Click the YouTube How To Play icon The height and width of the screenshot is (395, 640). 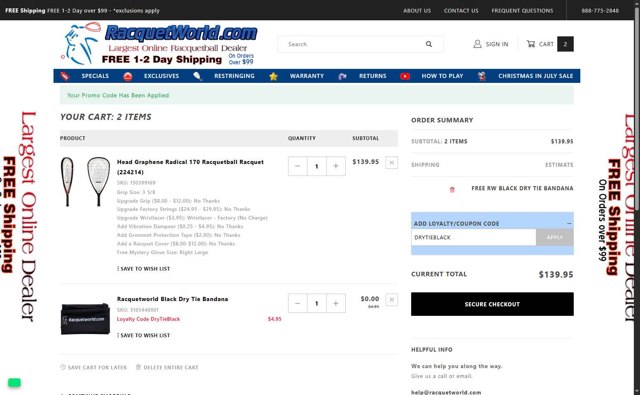click(x=405, y=76)
